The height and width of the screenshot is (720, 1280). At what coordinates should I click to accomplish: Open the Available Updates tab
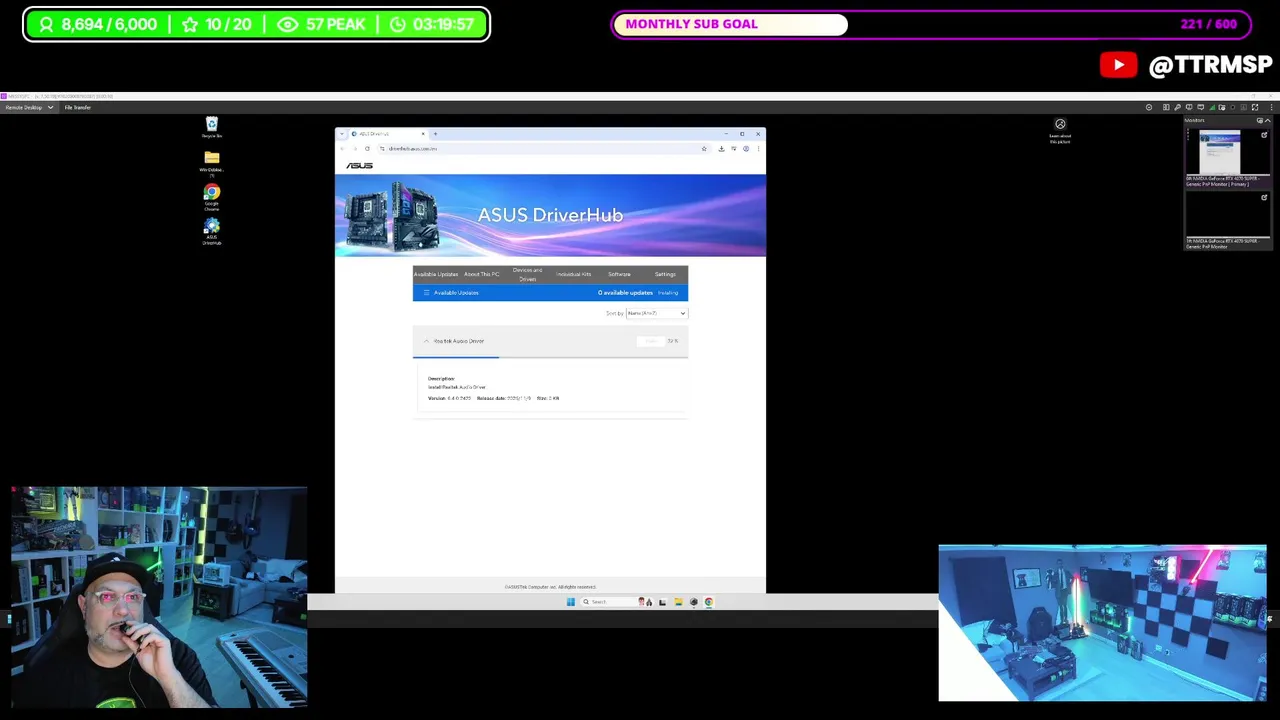[436, 274]
